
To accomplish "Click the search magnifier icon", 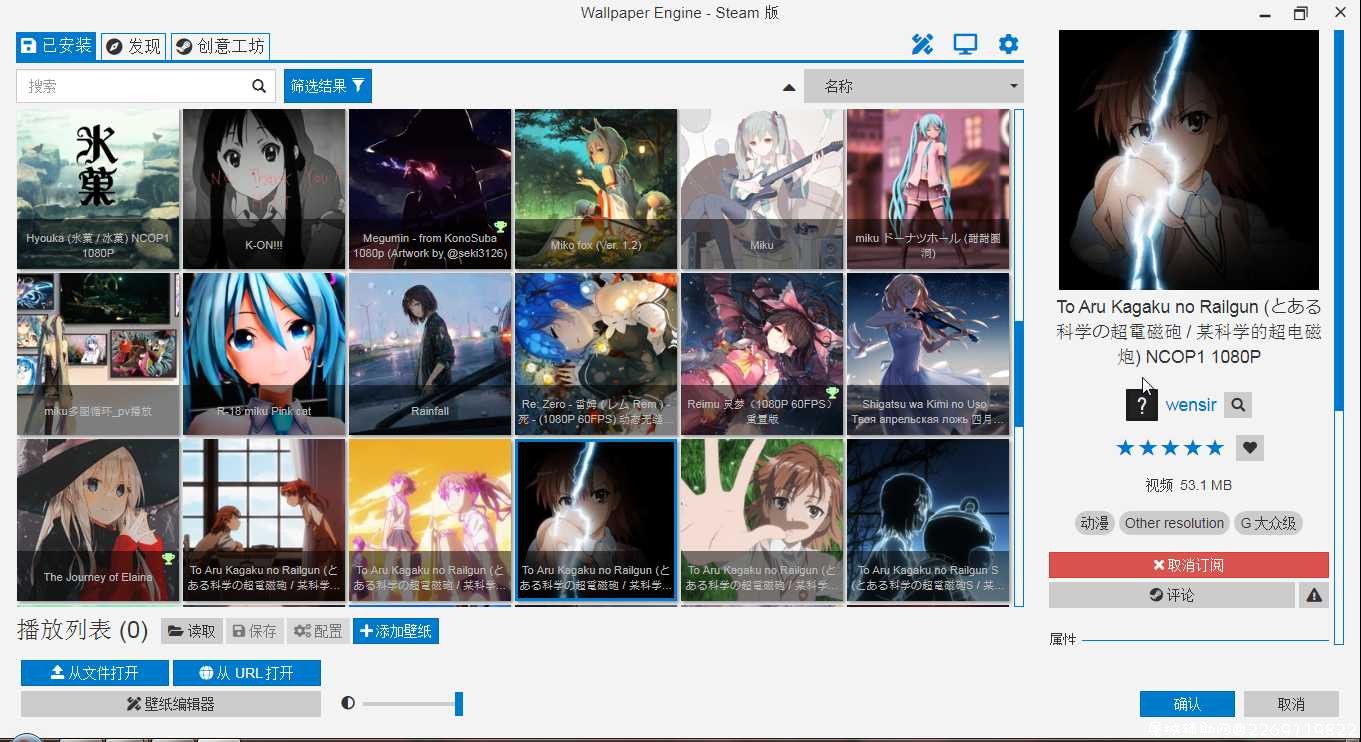I will click(259, 86).
